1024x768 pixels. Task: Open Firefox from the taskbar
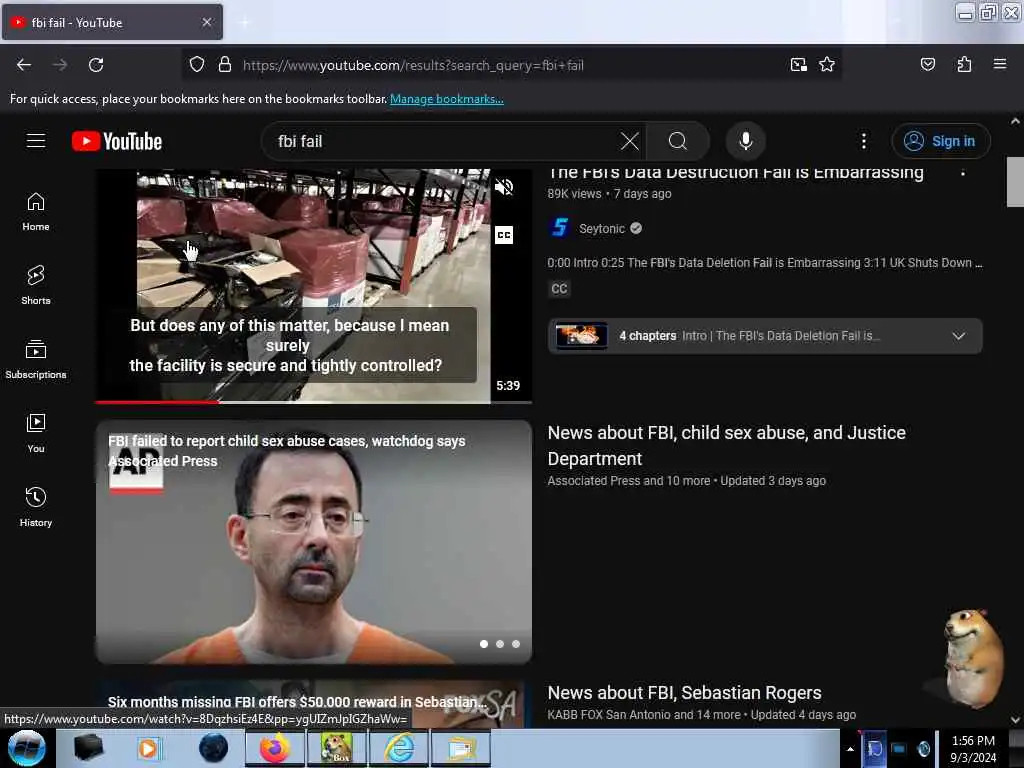(275, 748)
